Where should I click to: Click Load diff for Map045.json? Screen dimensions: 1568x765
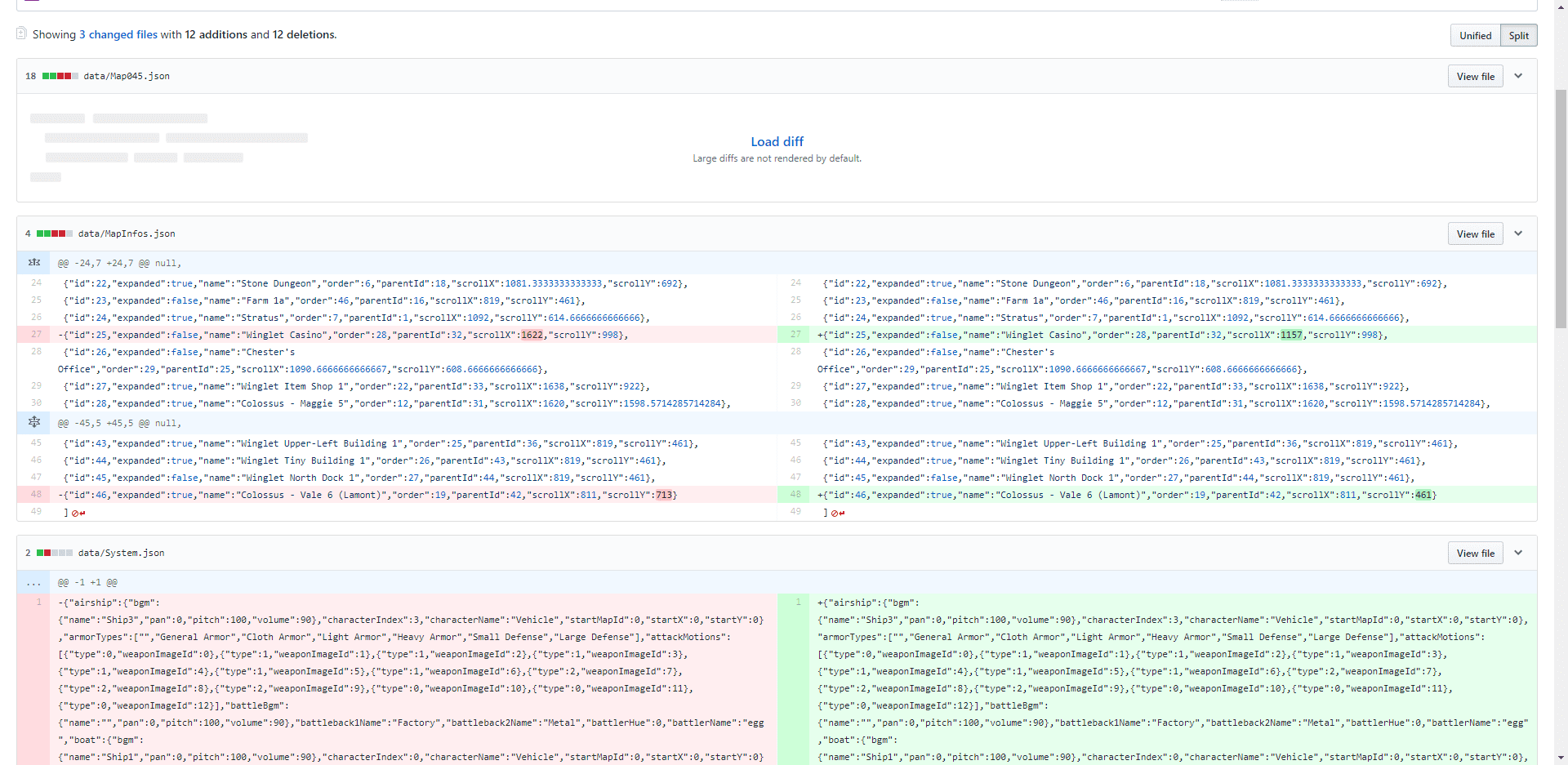point(777,141)
